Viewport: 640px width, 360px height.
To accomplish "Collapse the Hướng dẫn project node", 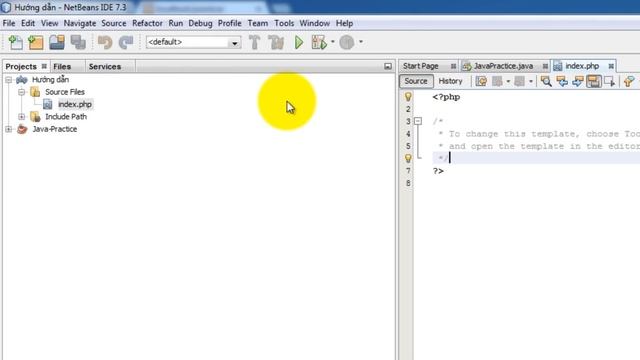I will pyautogui.click(x=9, y=80).
